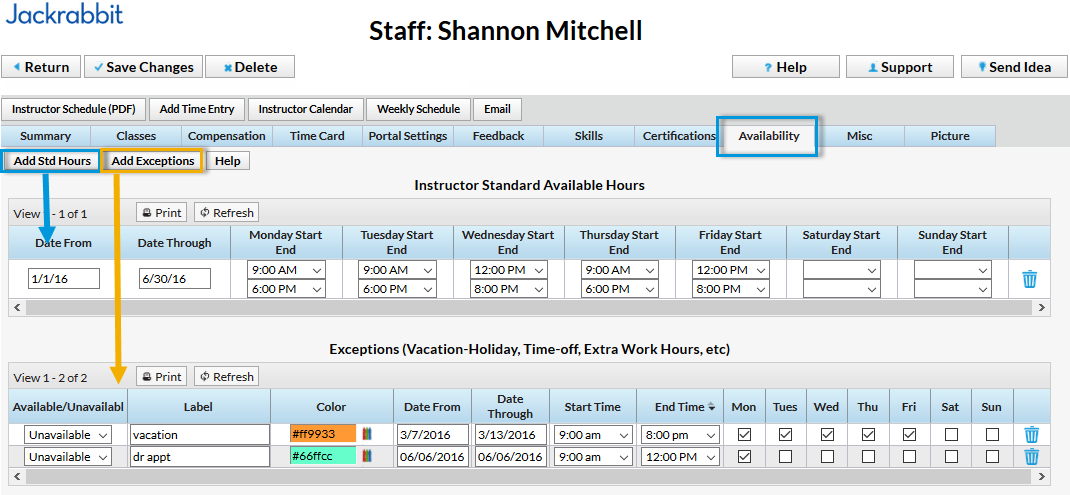Go to Portal Settings tab

pyautogui.click(x=407, y=136)
